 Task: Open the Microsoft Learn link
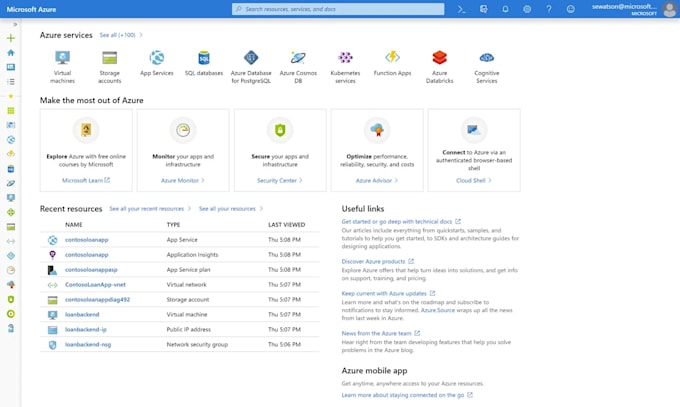(86, 181)
